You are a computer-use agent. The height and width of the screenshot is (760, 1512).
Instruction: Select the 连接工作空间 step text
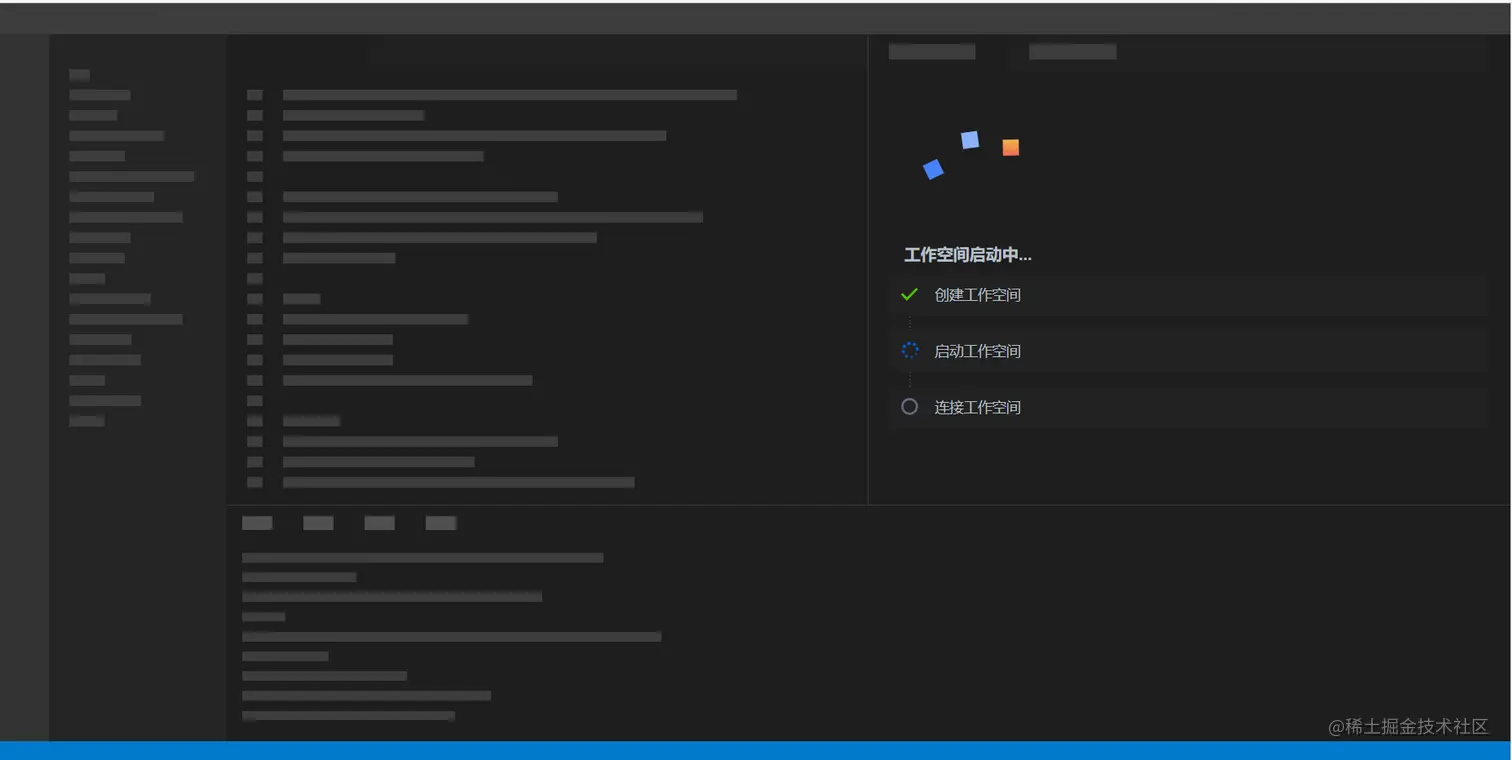pos(977,407)
